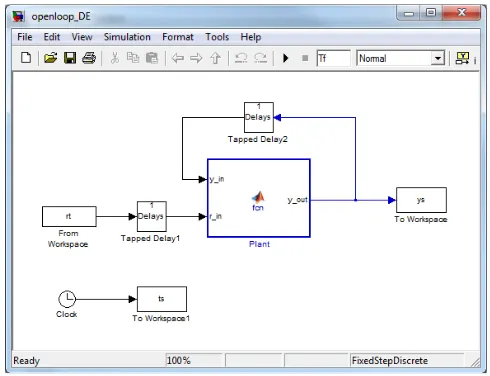Navigate back with the left arrow icon
Screen dimensions: 490x376
177,58
